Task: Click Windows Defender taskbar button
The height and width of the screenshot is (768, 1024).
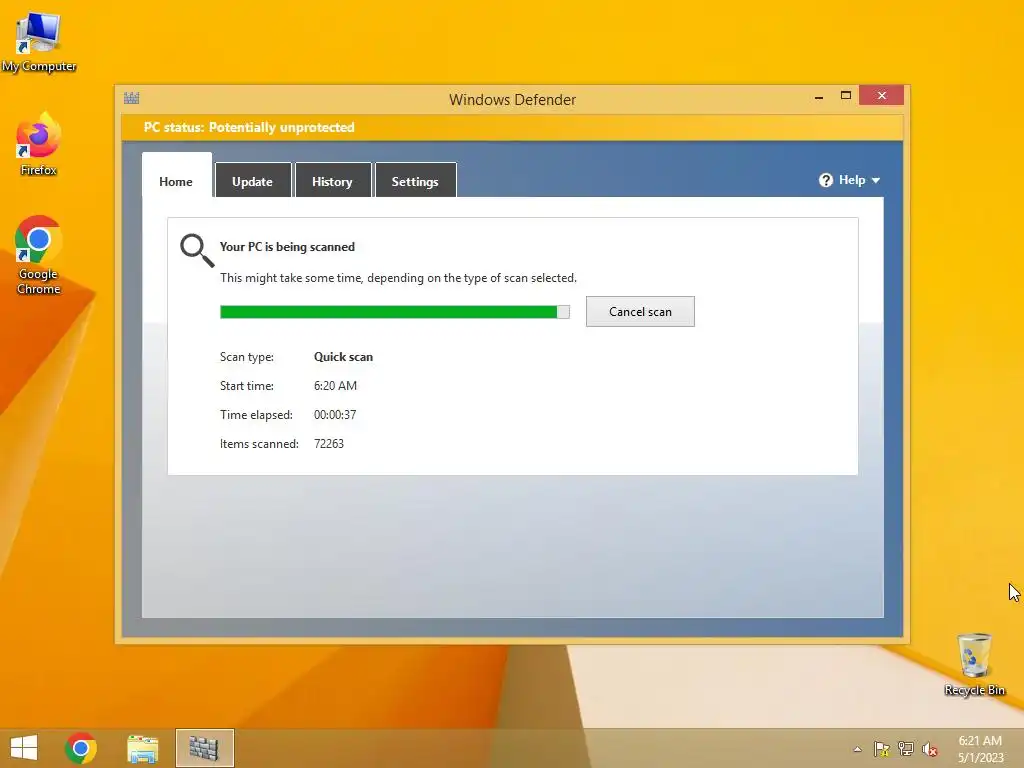Action: click(x=204, y=748)
